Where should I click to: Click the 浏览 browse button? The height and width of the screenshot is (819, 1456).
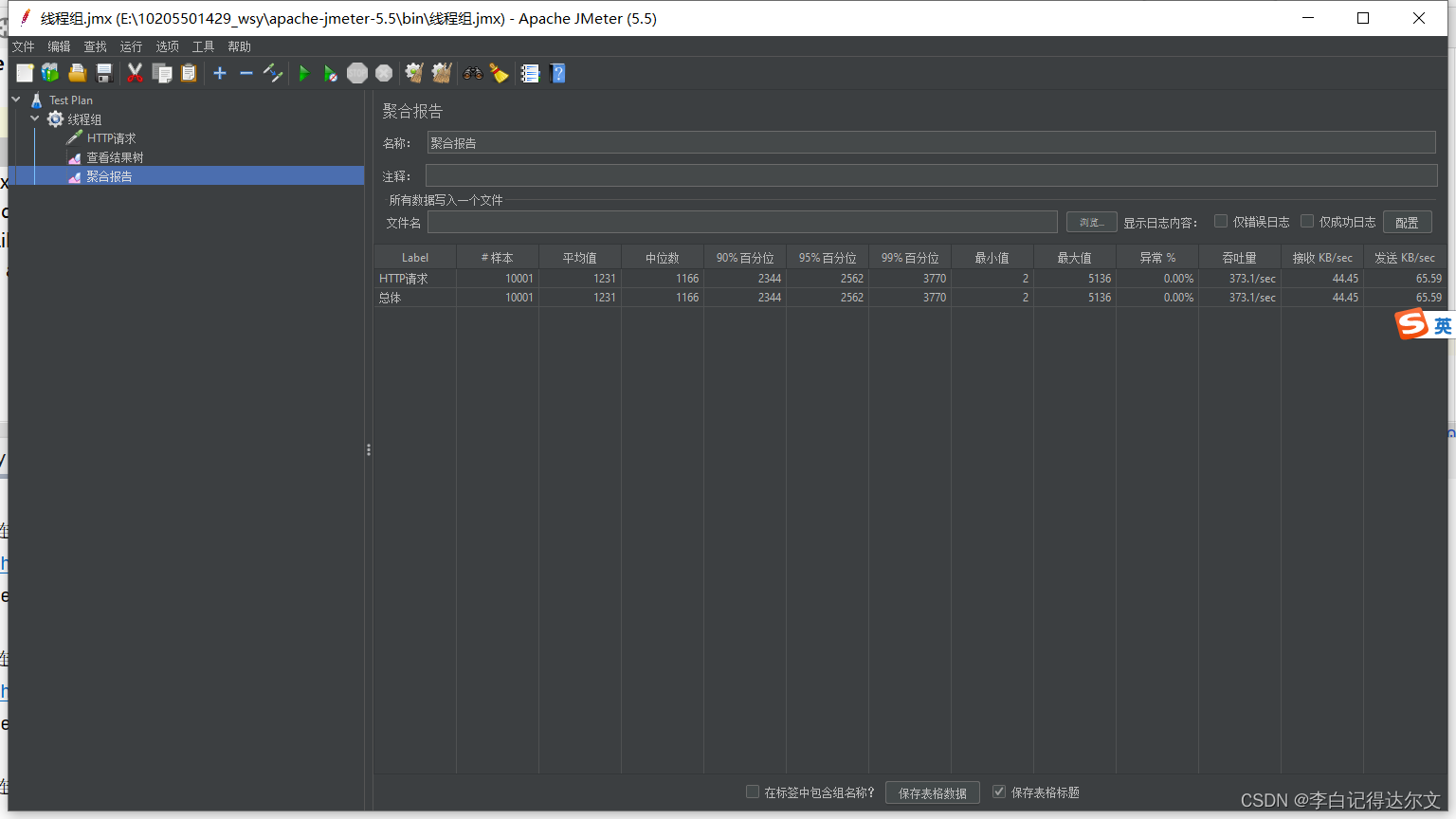(1092, 222)
